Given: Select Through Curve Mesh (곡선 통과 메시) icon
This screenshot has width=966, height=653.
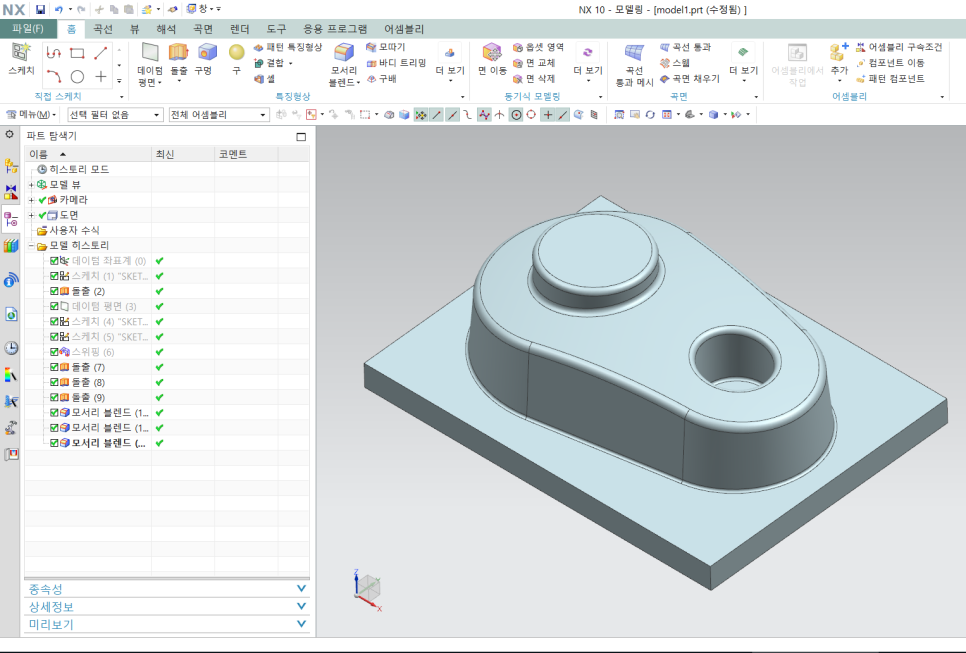Looking at the screenshot, I should (634, 52).
